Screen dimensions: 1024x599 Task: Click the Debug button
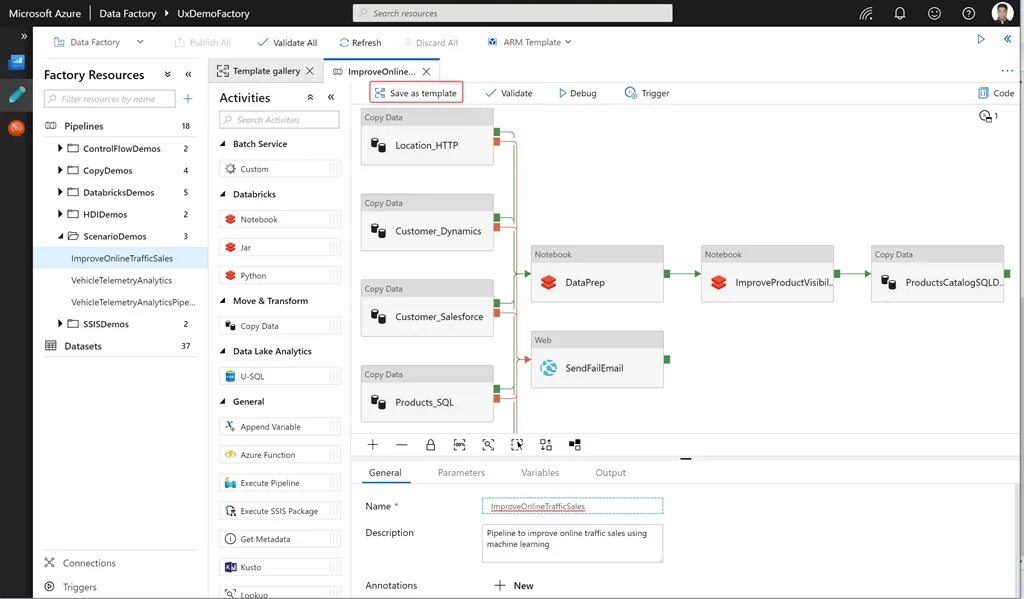click(x=577, y=93)
